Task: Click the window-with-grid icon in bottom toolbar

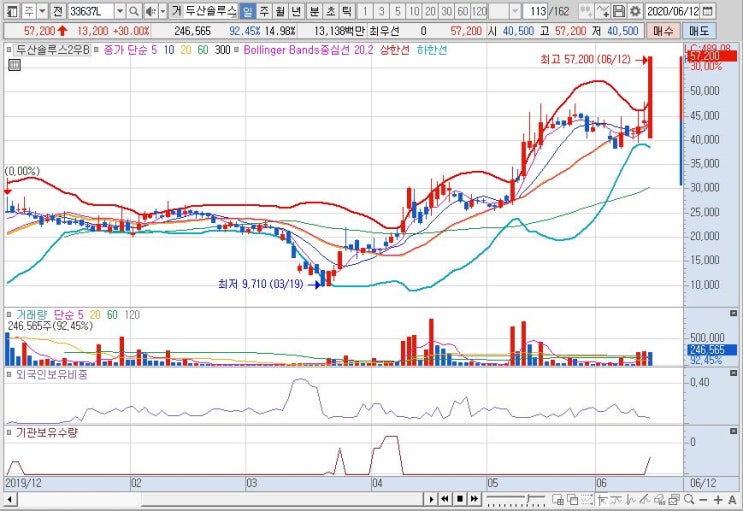Action: (x=558, y=500)
